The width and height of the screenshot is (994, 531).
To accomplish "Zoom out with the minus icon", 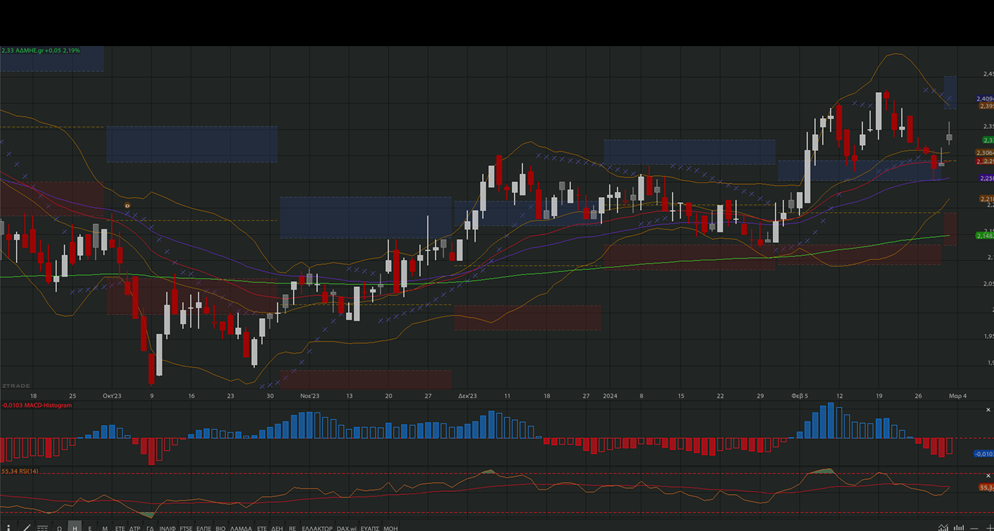I will pyautogui.click(x=974, y=528).
